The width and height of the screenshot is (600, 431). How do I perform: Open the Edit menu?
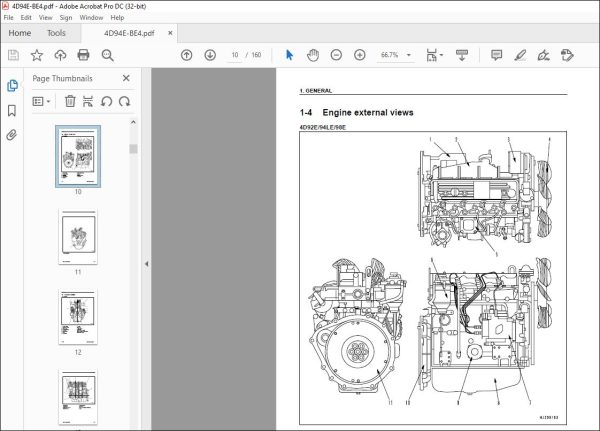(26, 18)
